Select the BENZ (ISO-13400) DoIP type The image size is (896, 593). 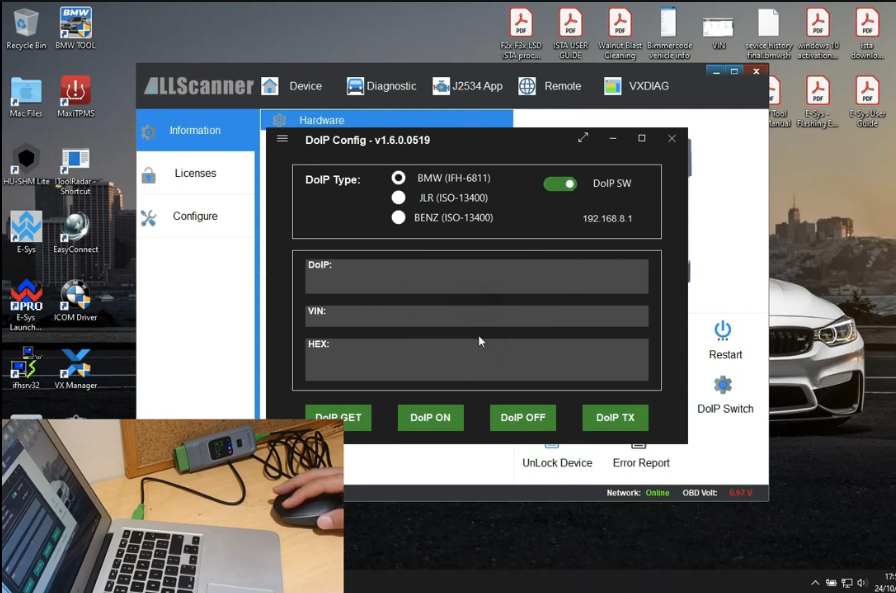coord(398,217)
